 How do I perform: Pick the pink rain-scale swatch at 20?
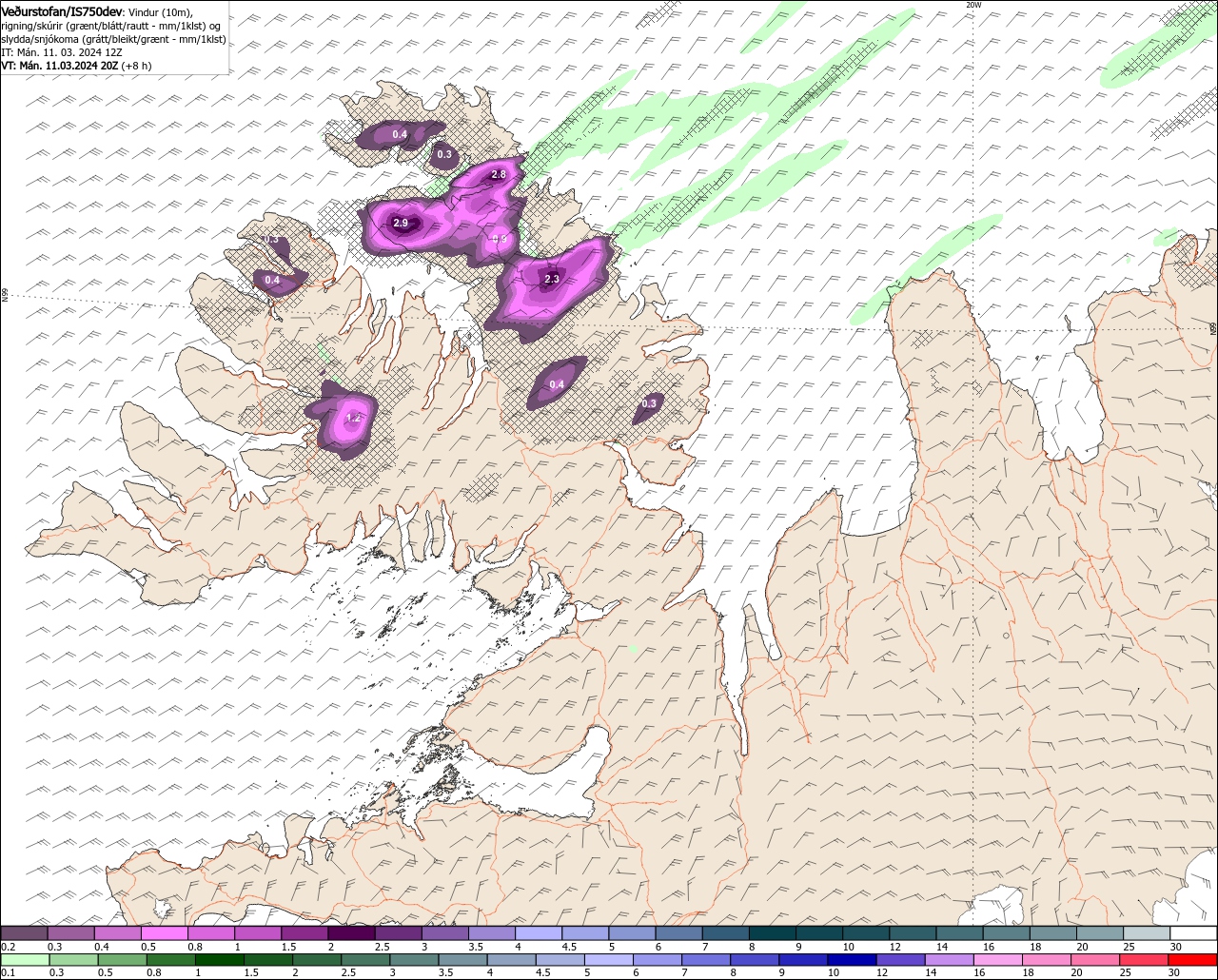click(x=1095, y=960)
